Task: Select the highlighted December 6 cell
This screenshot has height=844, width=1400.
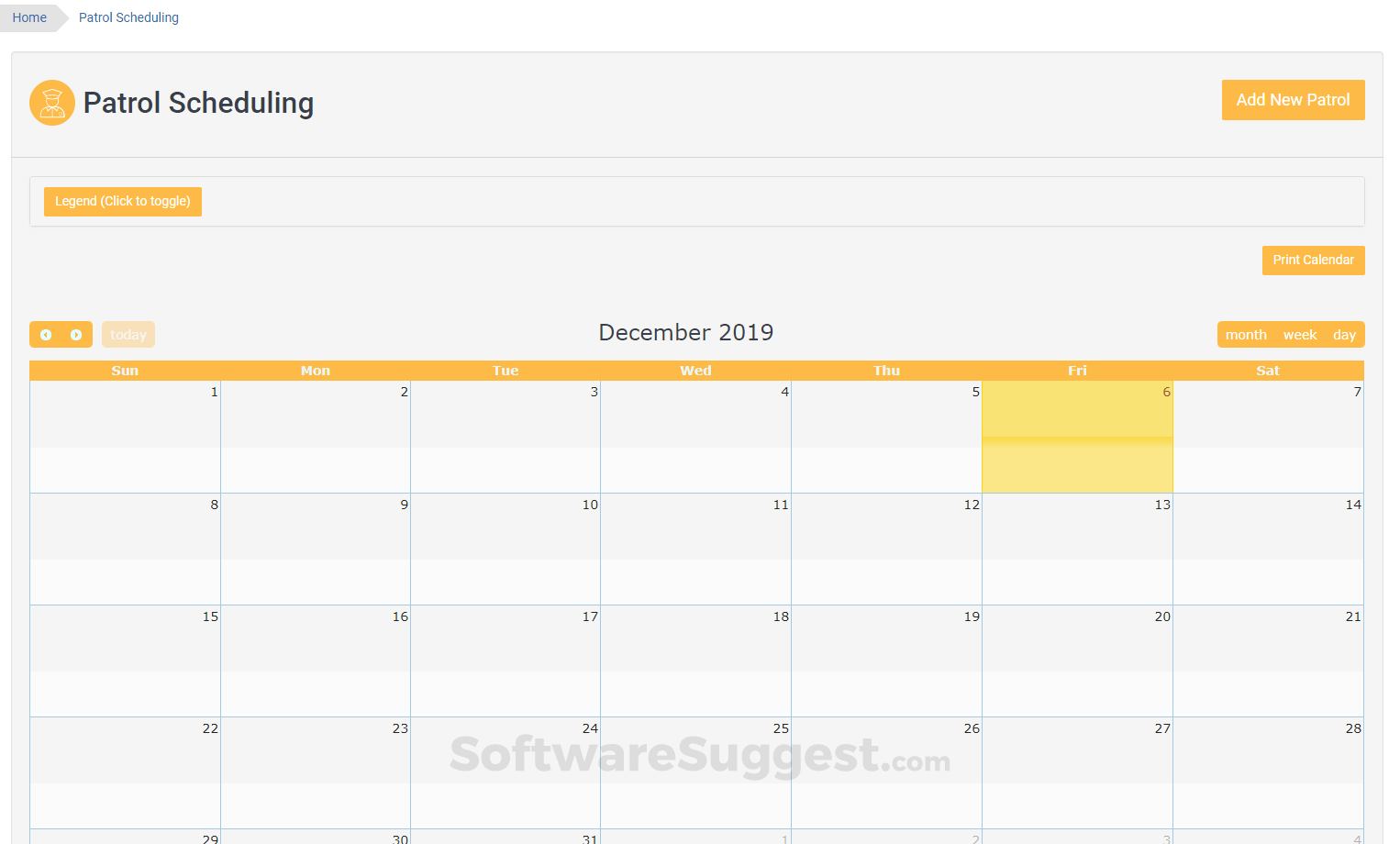Action: click(1077, 438)
